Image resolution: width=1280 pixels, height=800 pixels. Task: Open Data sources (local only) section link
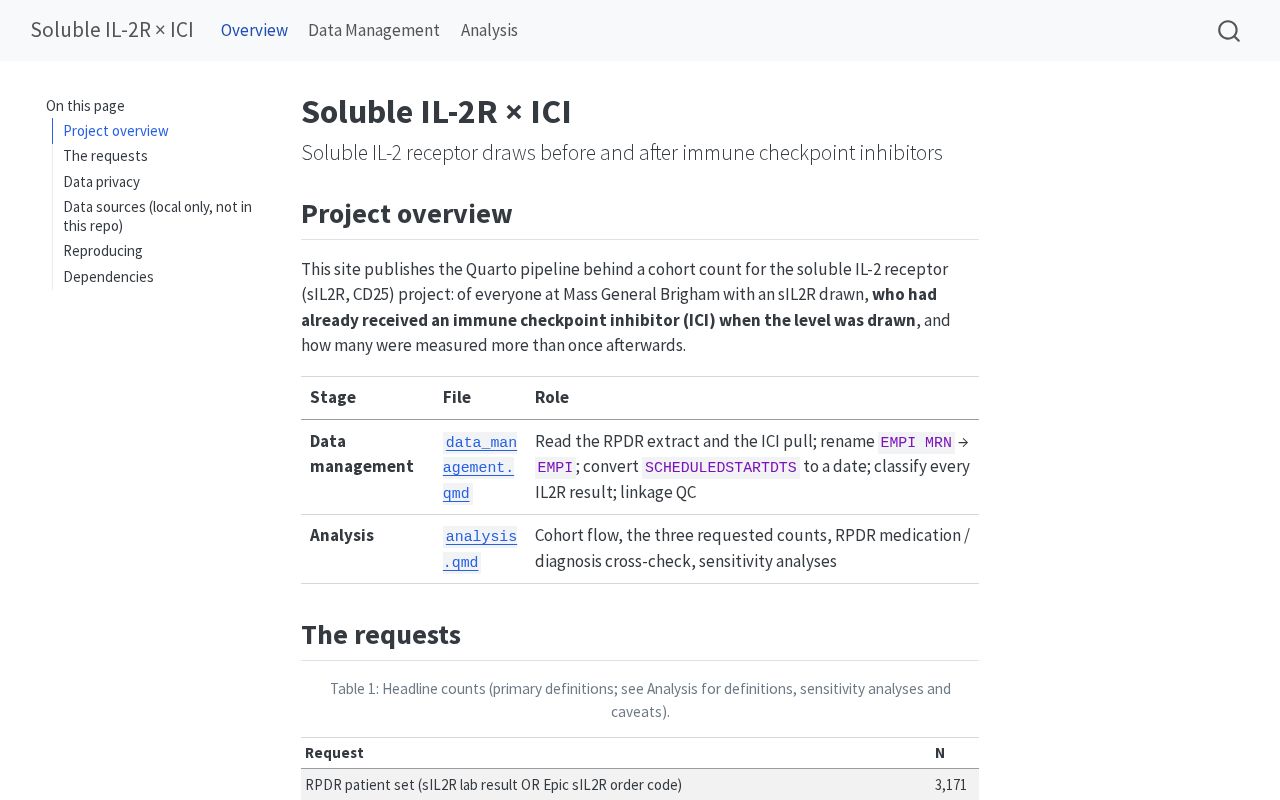(157, 216)
